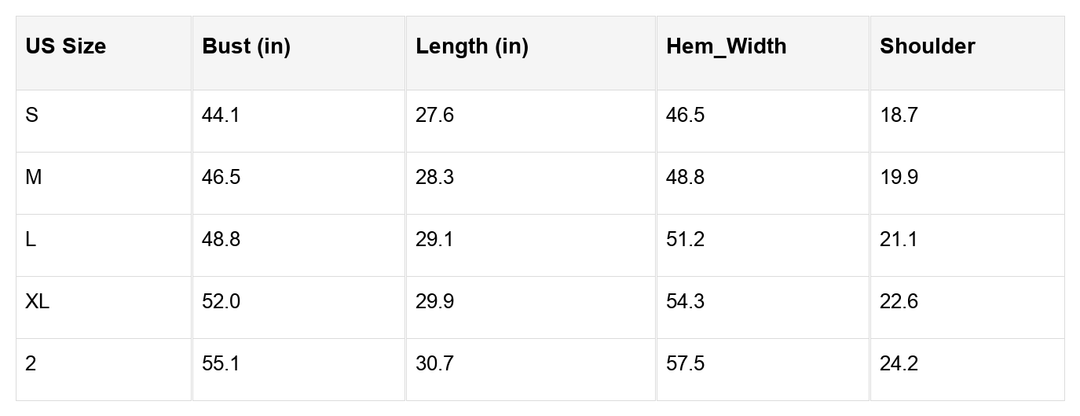Click shoulder value 22.6 for XL
The height and width of the screenshot is (416, 1080).
click(899, 301)
